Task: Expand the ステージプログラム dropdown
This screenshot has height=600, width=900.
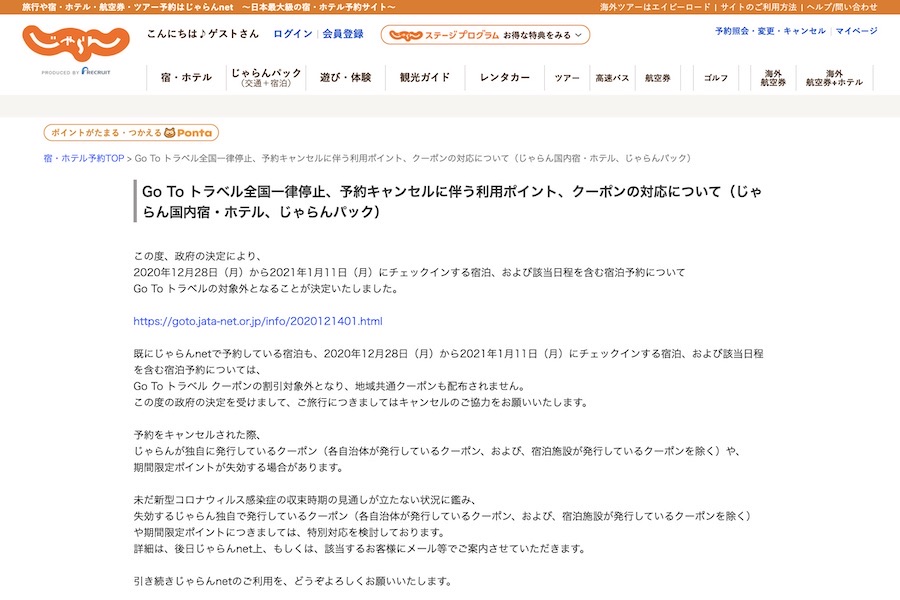Action: (485, 35)
